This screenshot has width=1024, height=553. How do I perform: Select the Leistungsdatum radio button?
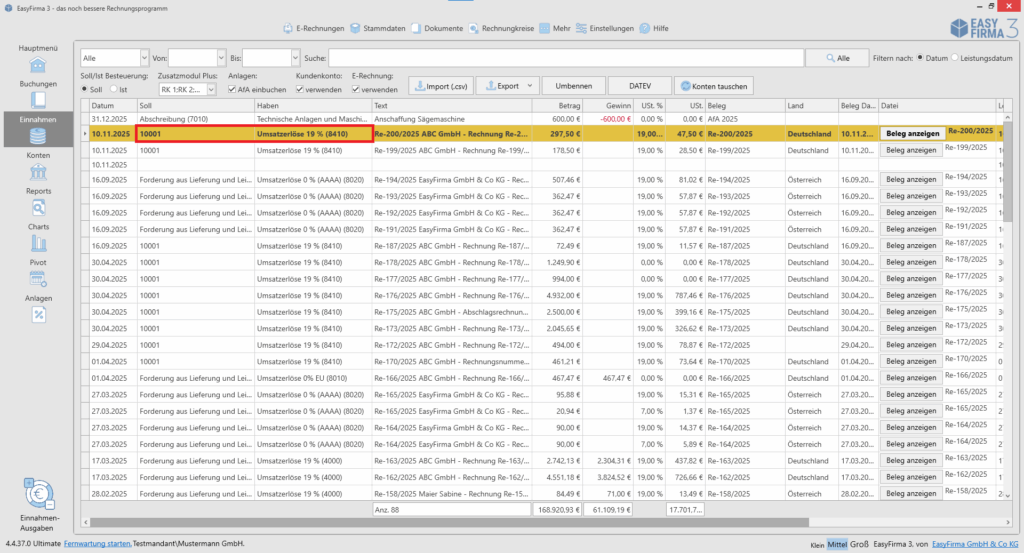pos(957,58)
